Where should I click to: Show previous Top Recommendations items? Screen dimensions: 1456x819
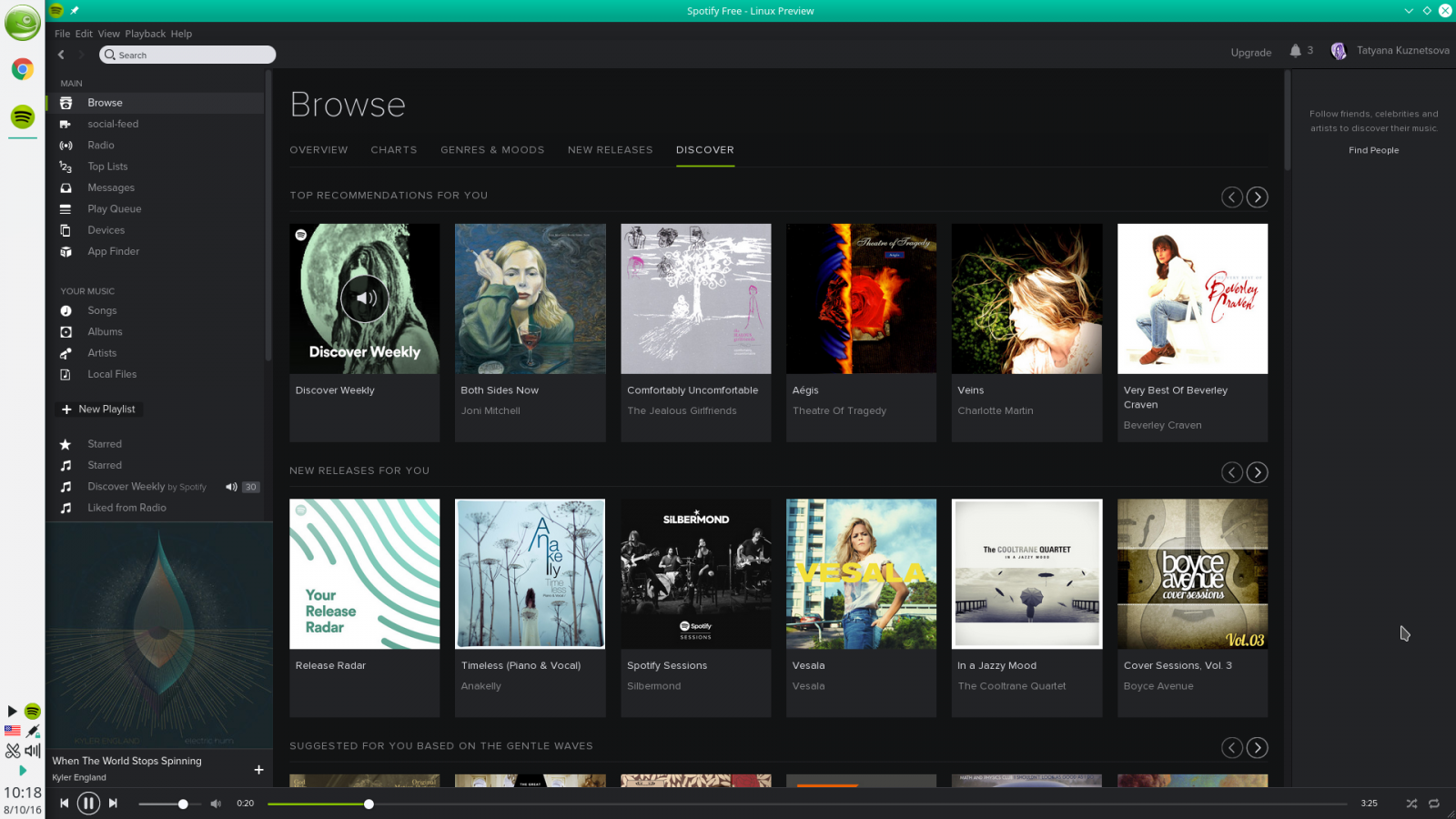pyautogui.click(x=1232, y=197)
